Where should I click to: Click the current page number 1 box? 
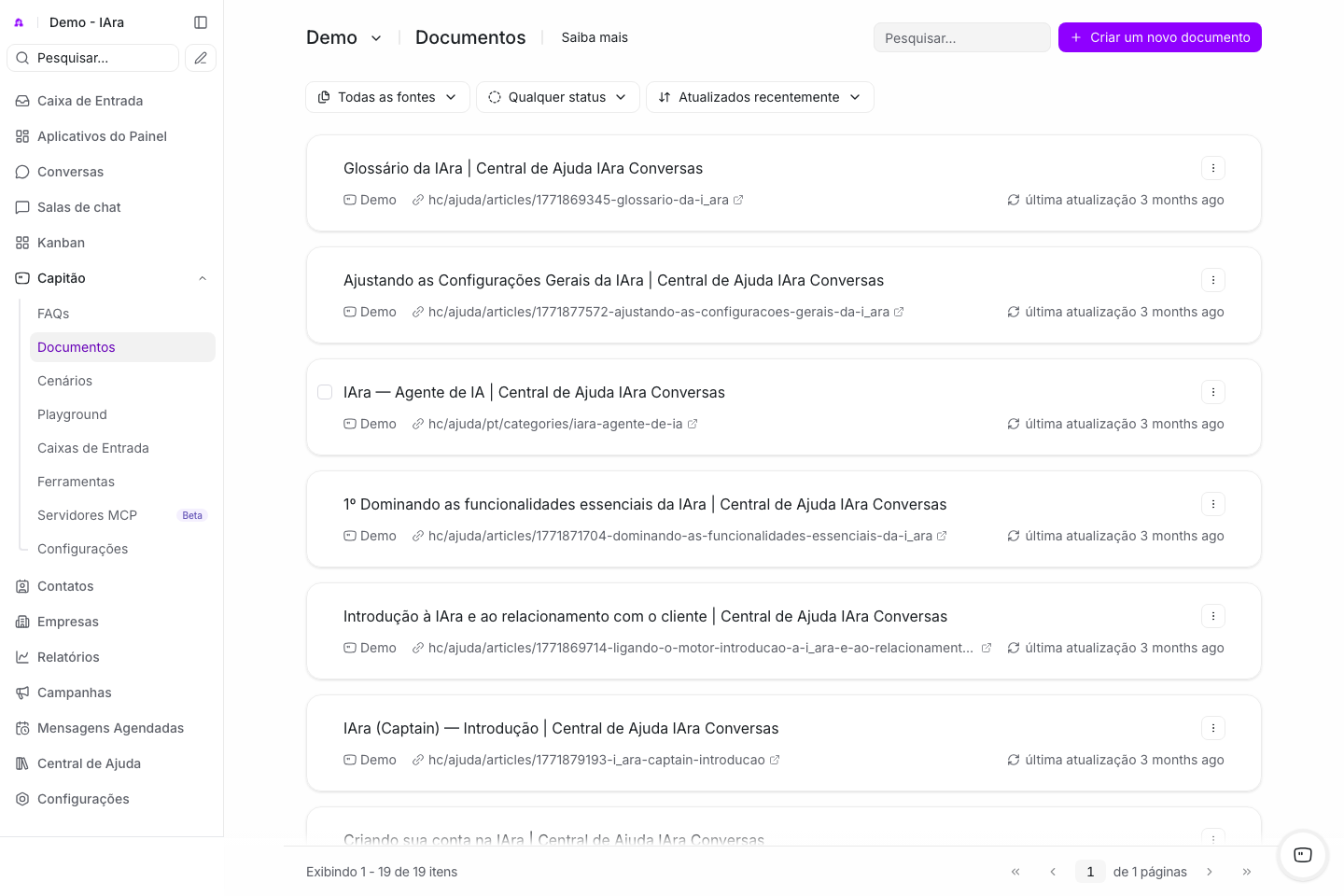1090,872
